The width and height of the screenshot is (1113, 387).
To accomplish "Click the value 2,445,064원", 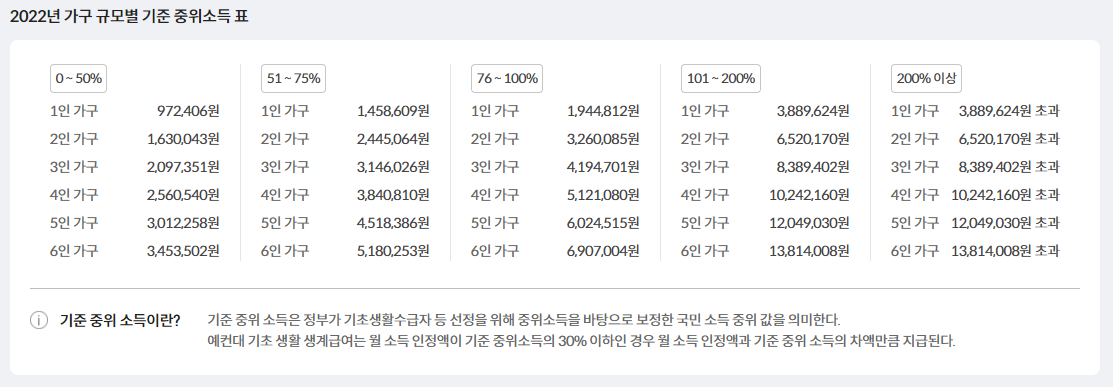I will pyautogui.click(x=393, y=138).
